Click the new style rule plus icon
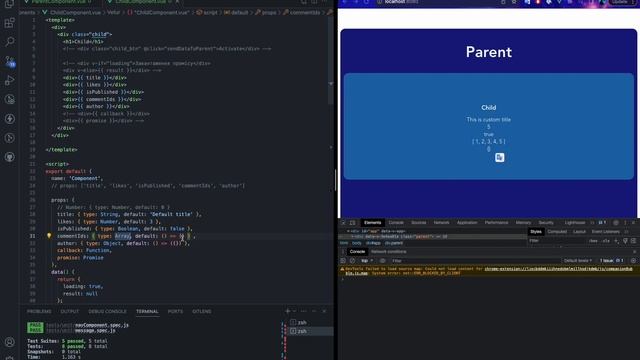Image resolution: width=640 pixels, height=360 pixels. click(x=616, y=241)
